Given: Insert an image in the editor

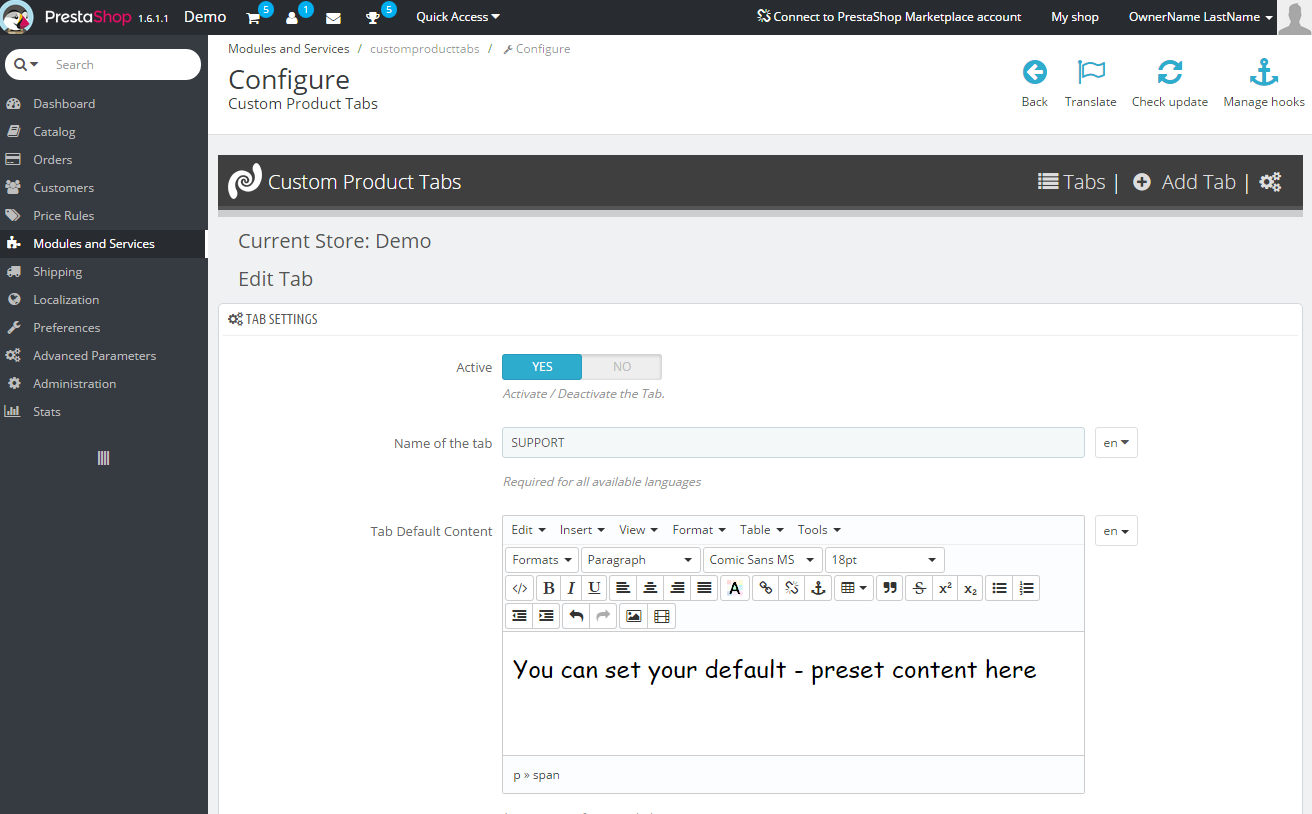Looking at the screenshot, I should [633, 616].
